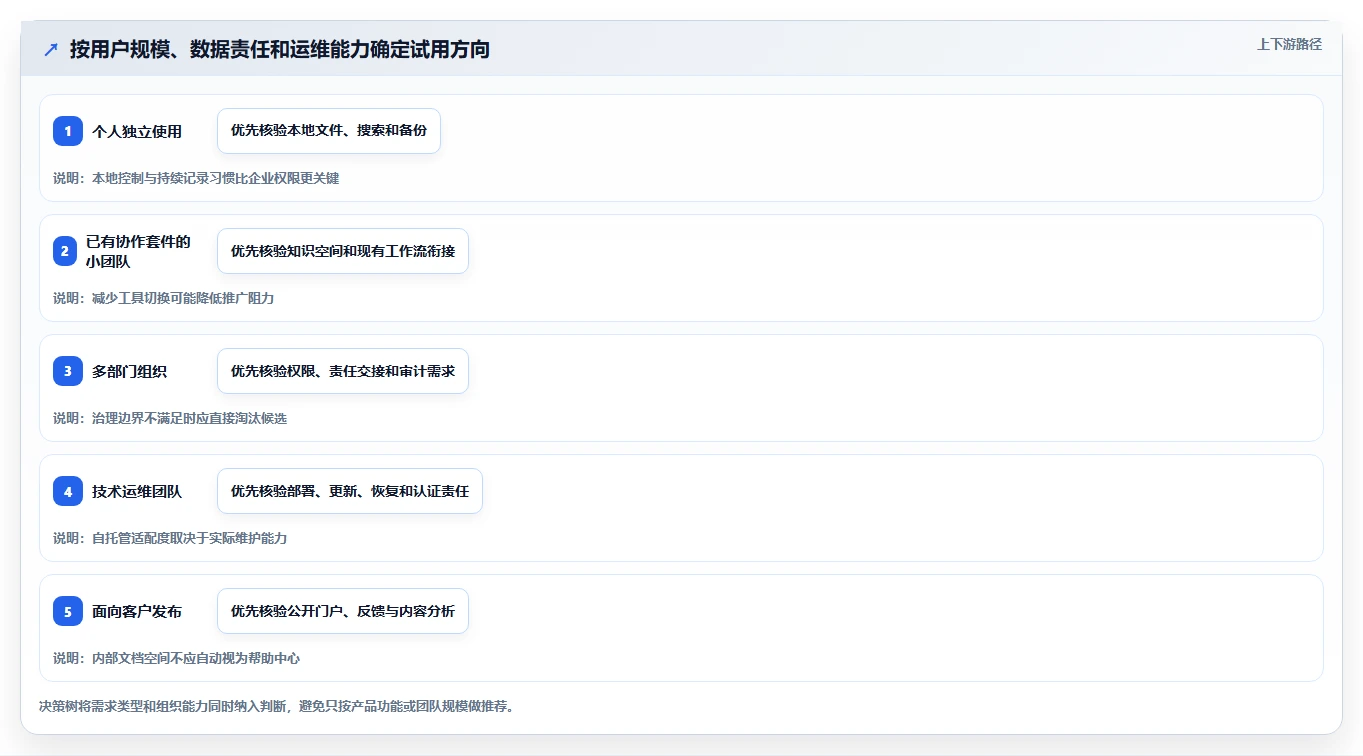Click the 优先核验知识空间和现有工作流衔接 pill
Viewport: 1363px width, 756px height.
coord(343,251)
